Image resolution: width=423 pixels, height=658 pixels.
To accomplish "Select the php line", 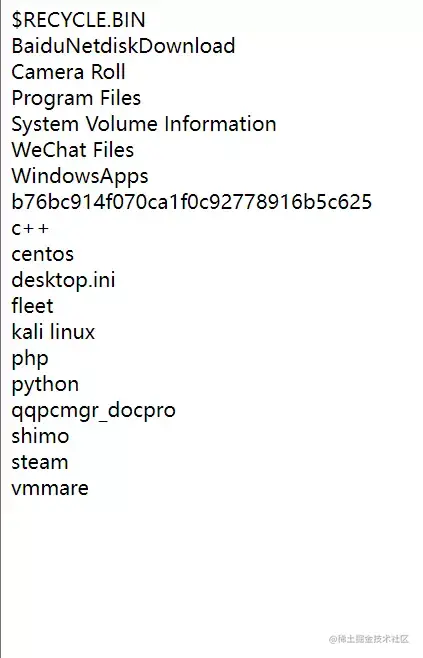I will (x=30, y=359).
